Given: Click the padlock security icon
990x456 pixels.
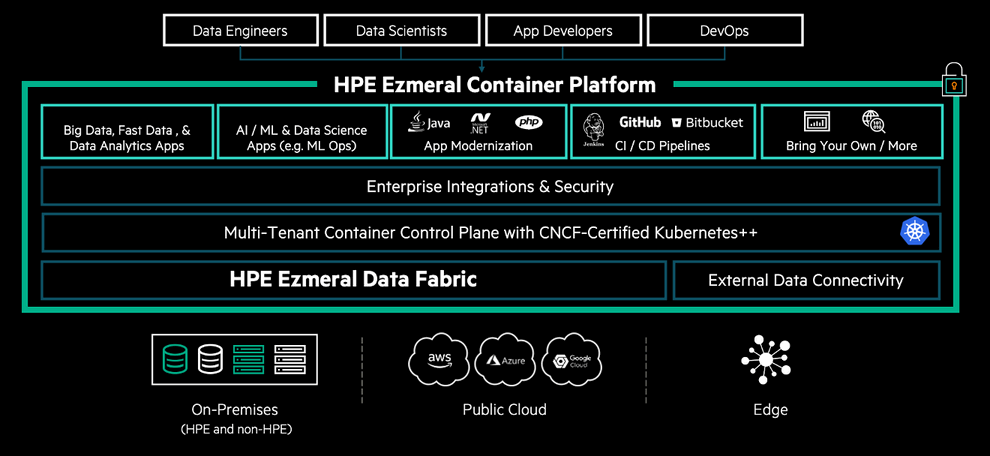Looking at the screenshot, I should [x=955, y=79].
